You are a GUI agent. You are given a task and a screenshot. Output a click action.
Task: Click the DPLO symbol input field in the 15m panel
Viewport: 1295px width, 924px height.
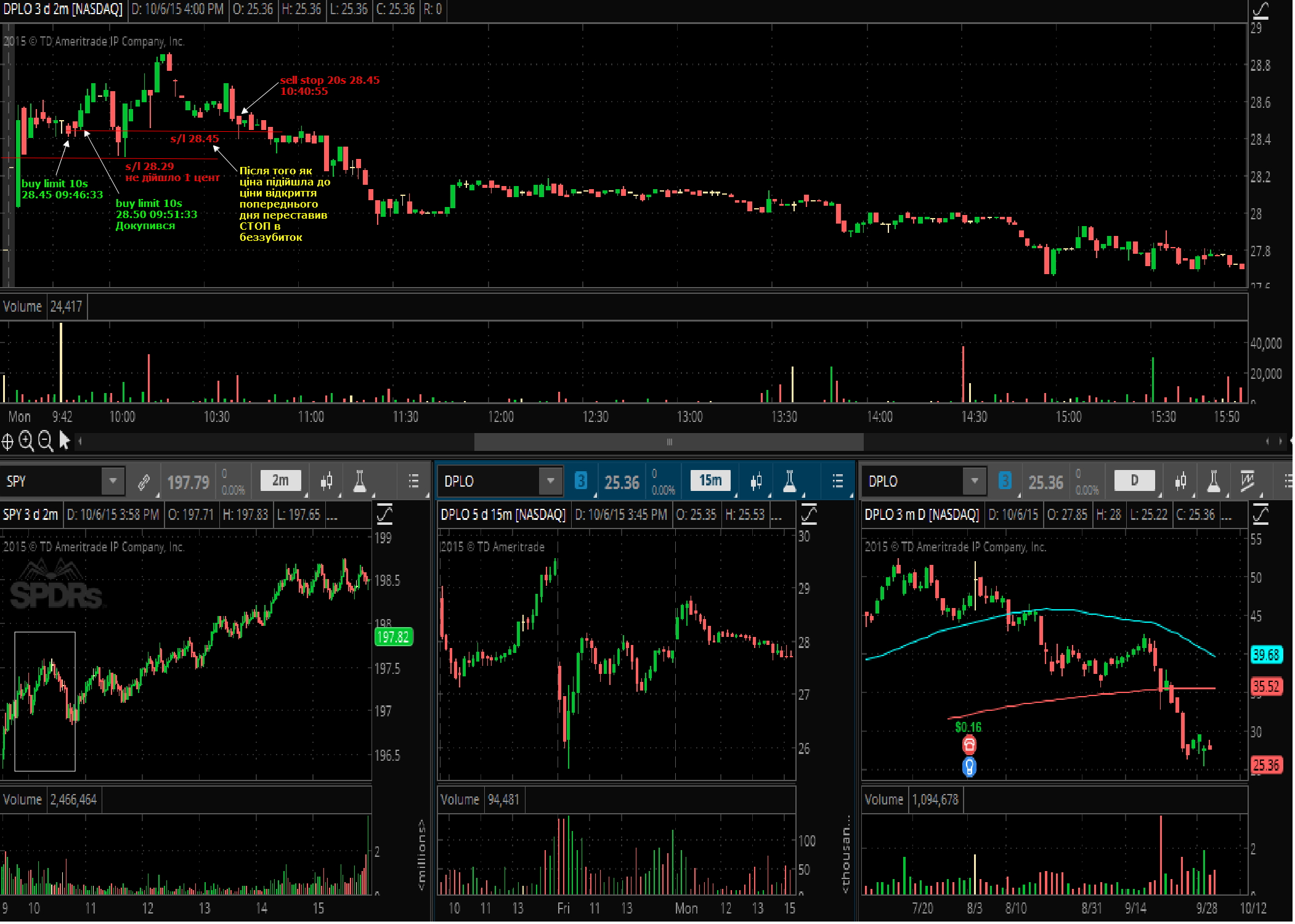pos(489,481)
